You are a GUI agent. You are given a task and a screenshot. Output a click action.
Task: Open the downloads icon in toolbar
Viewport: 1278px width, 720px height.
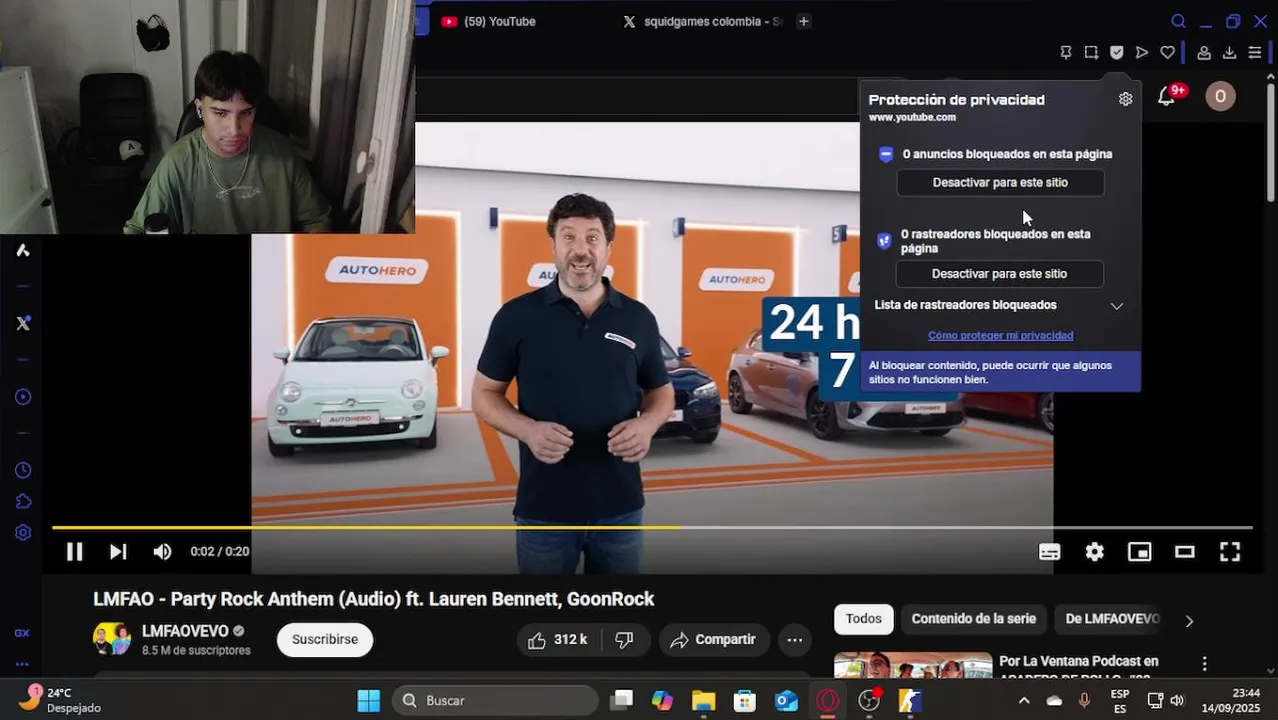[1230, 52]
